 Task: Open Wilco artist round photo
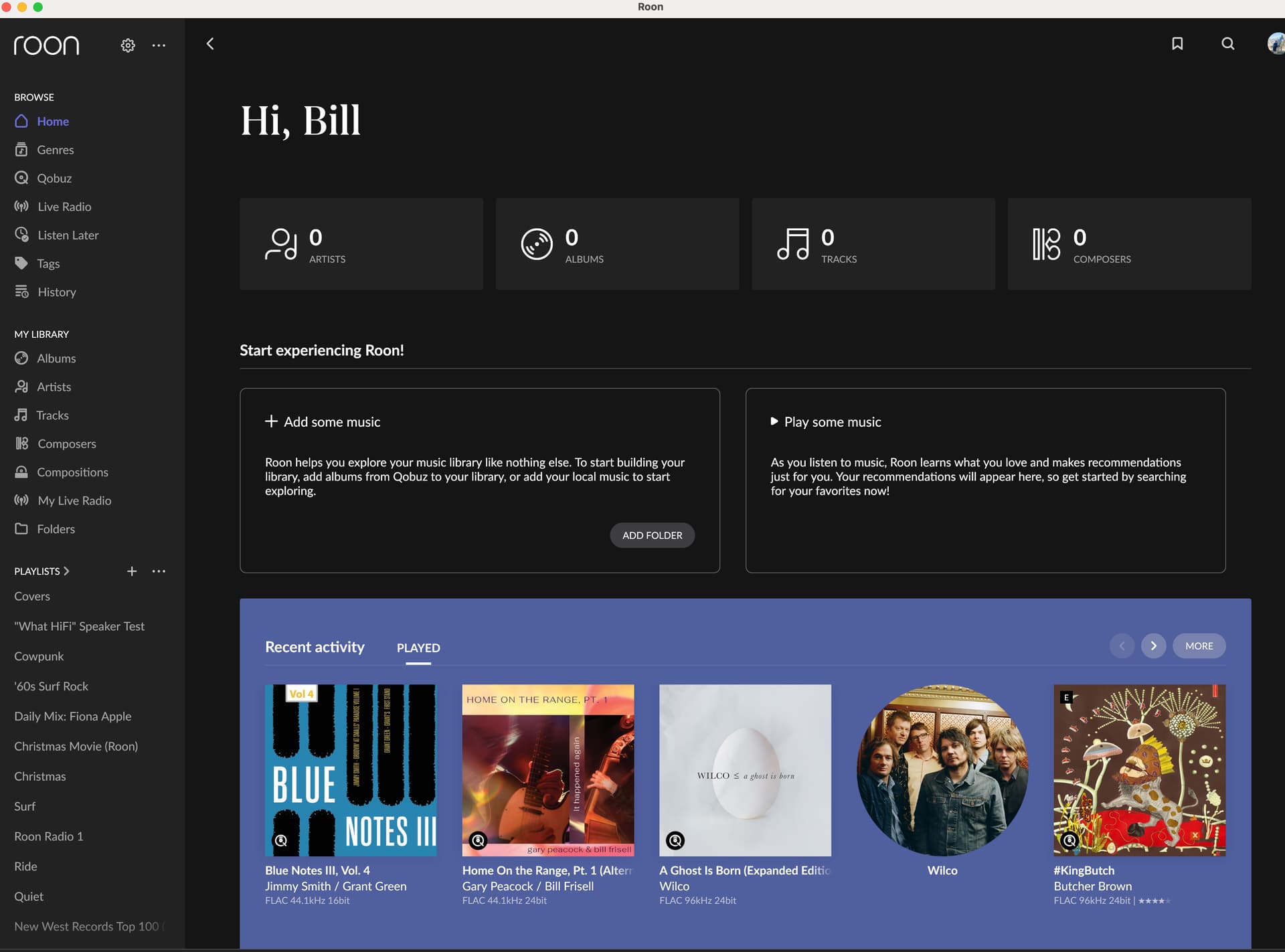[x=942, y=770]
